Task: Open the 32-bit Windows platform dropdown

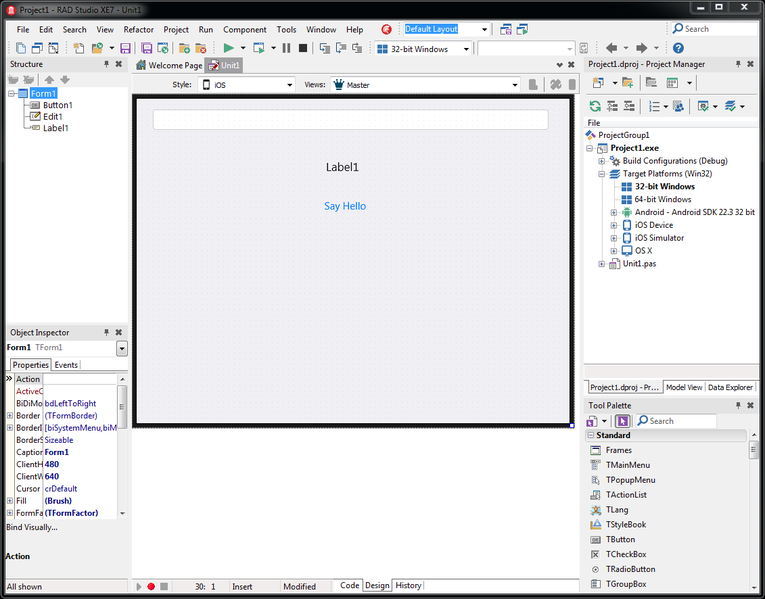Action: click(466, 49)
